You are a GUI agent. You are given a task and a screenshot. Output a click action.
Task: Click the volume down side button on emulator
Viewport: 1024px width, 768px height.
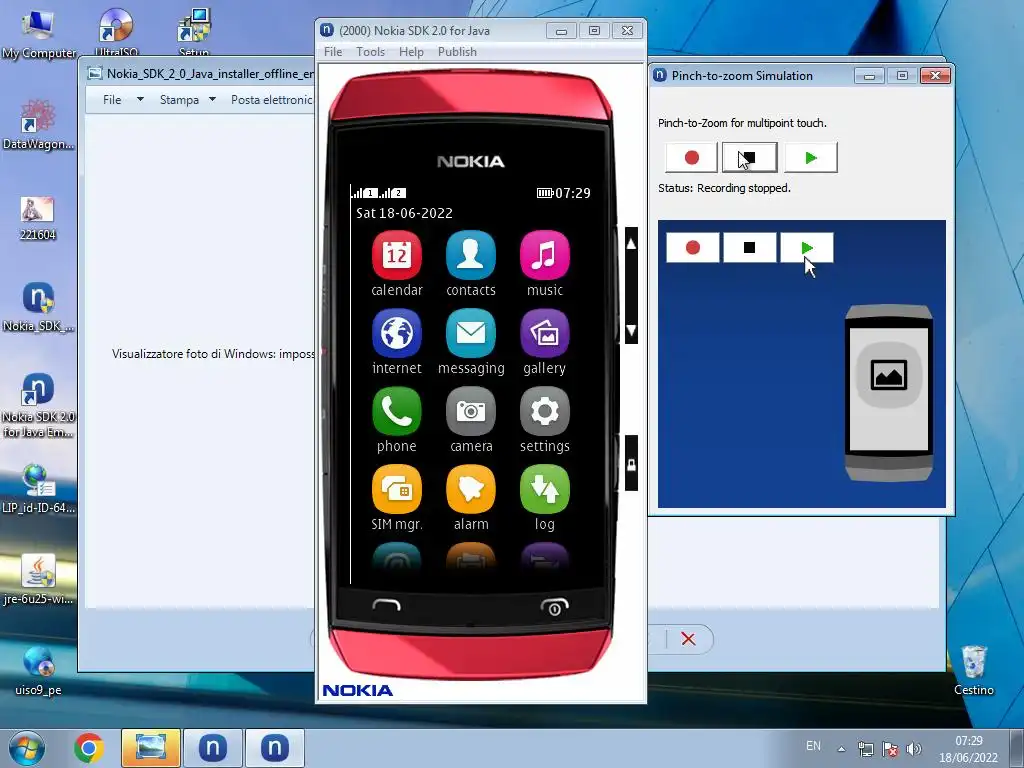click(x=631, y=330)
